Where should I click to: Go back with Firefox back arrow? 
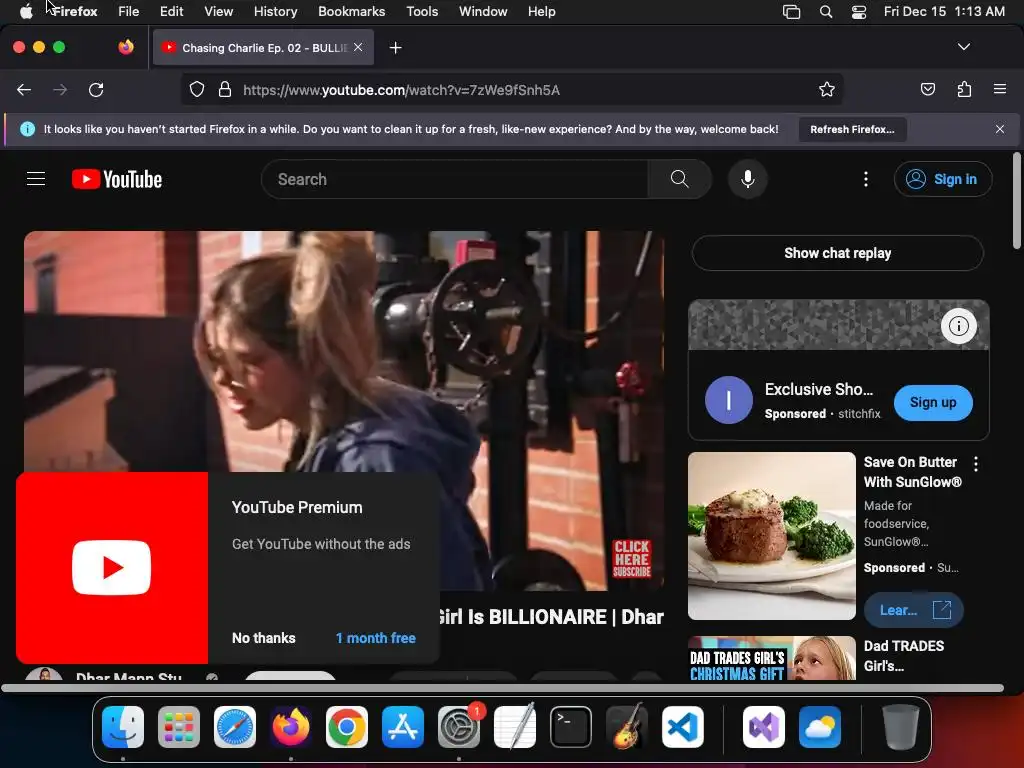(x=24, y=90)
